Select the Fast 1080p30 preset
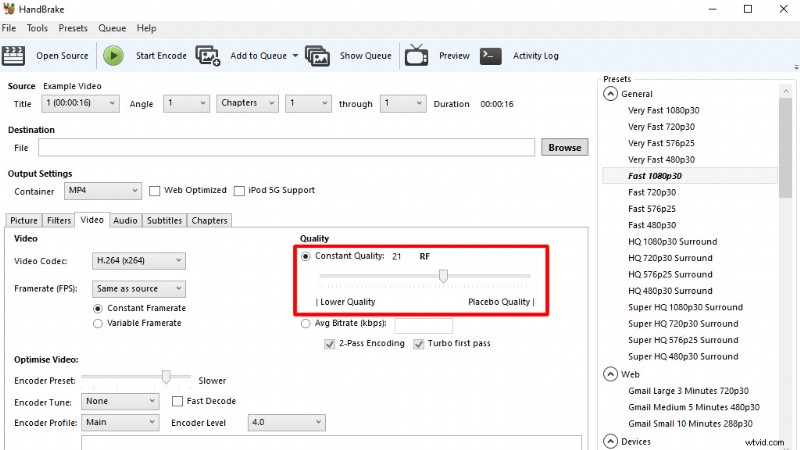Viewport: 800px width, 450px height. click(655, 176)
